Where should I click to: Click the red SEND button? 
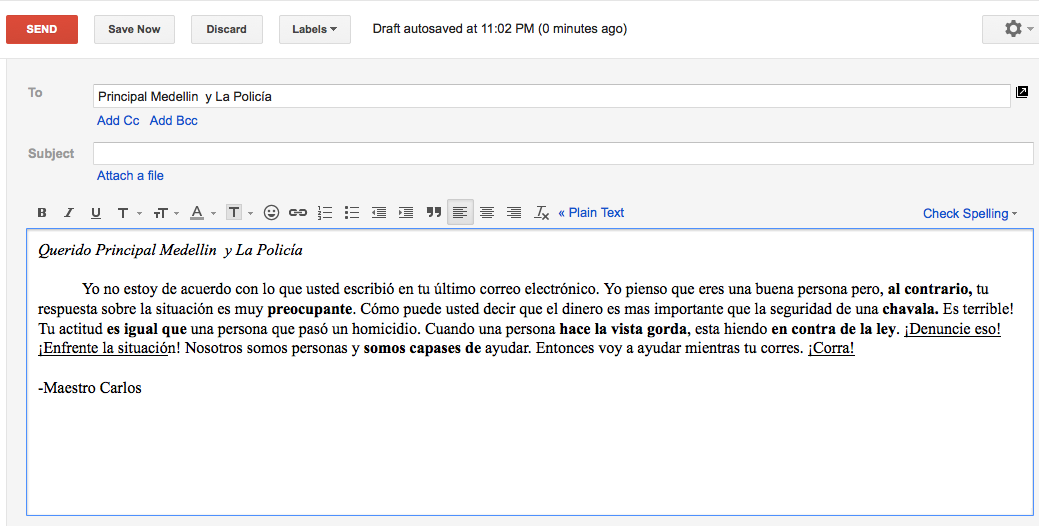click(42, 29)
